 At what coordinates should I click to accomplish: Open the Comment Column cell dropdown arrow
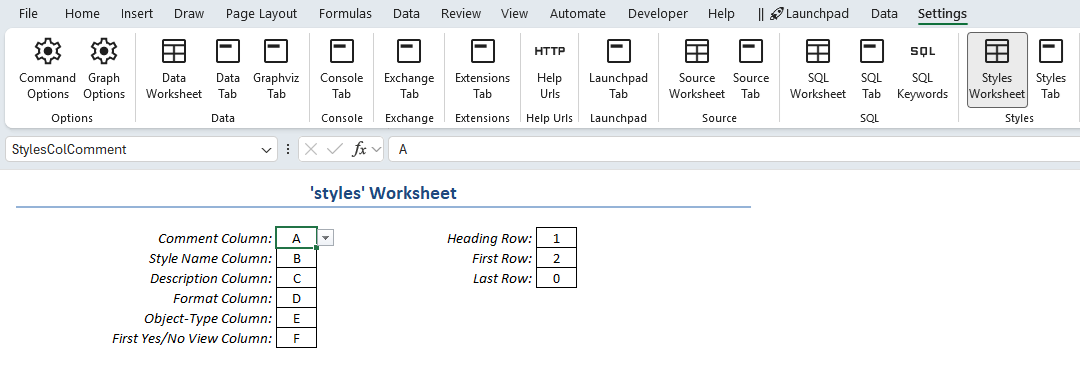tap(326, 238)
